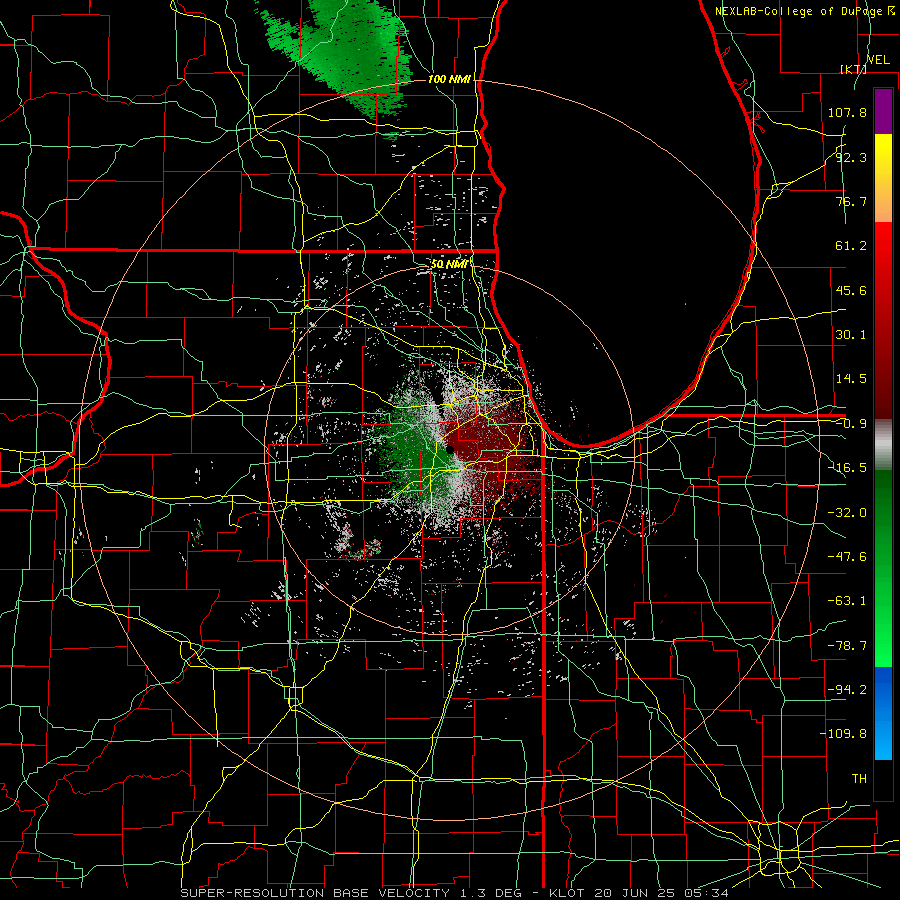Click the 92.3 legend value
900x900 pixels.
851,157
